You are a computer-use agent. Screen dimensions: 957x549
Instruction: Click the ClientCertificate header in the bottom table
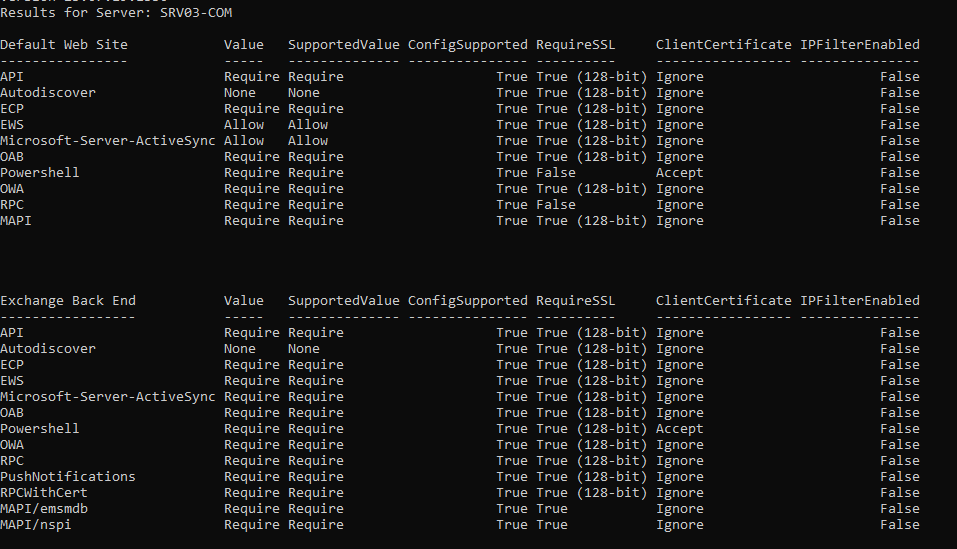(723, 301)
